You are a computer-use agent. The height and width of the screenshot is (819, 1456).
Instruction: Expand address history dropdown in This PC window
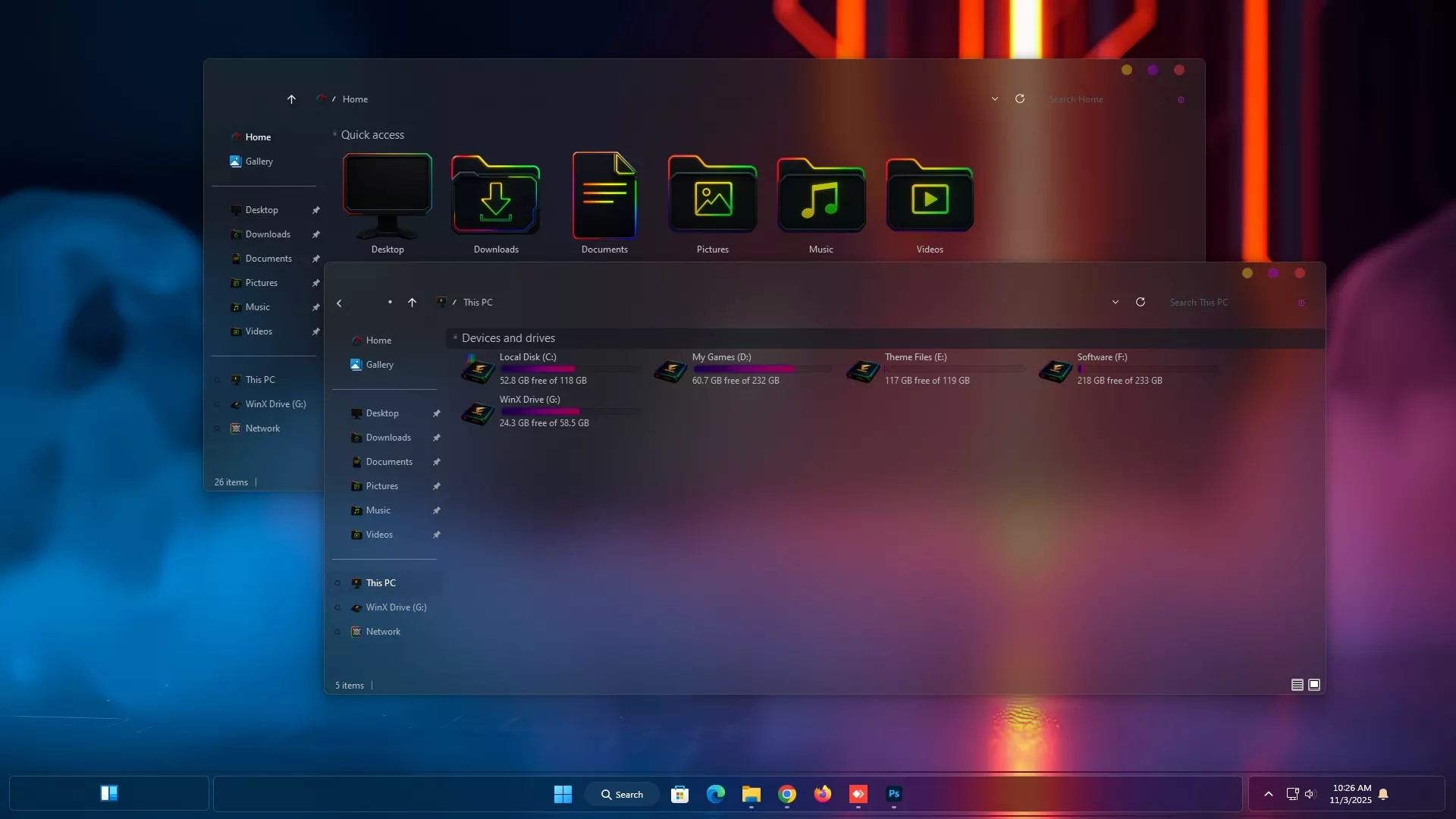click(1115, 302)
